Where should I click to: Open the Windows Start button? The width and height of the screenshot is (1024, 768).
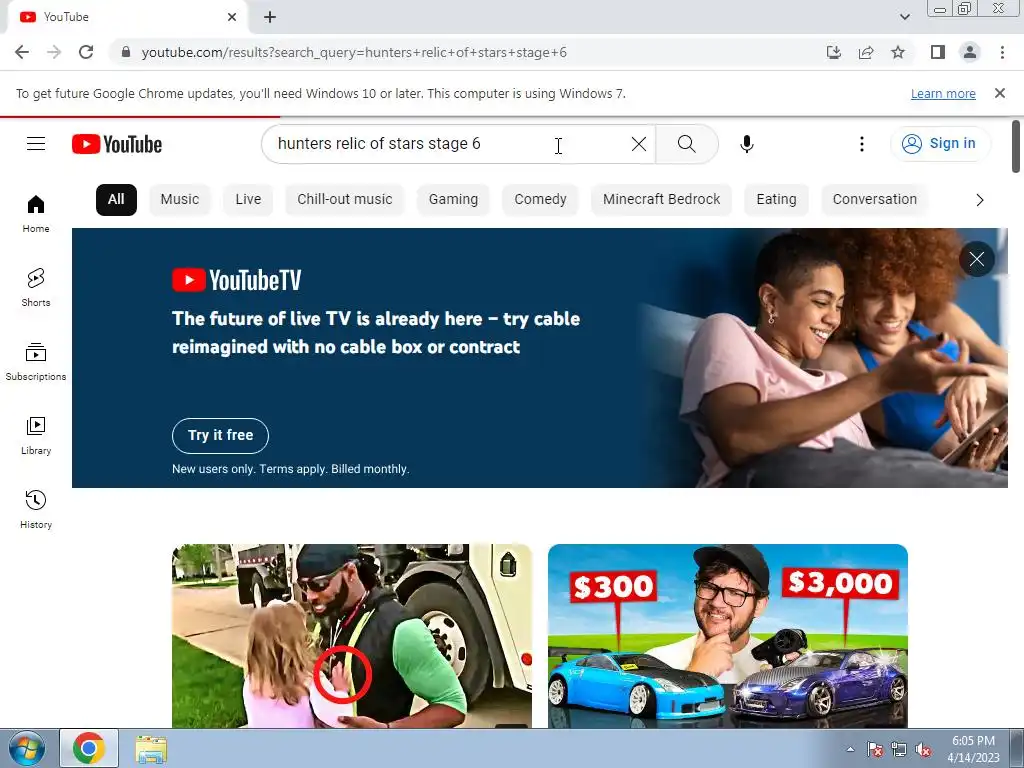click(x=26, y=748)
